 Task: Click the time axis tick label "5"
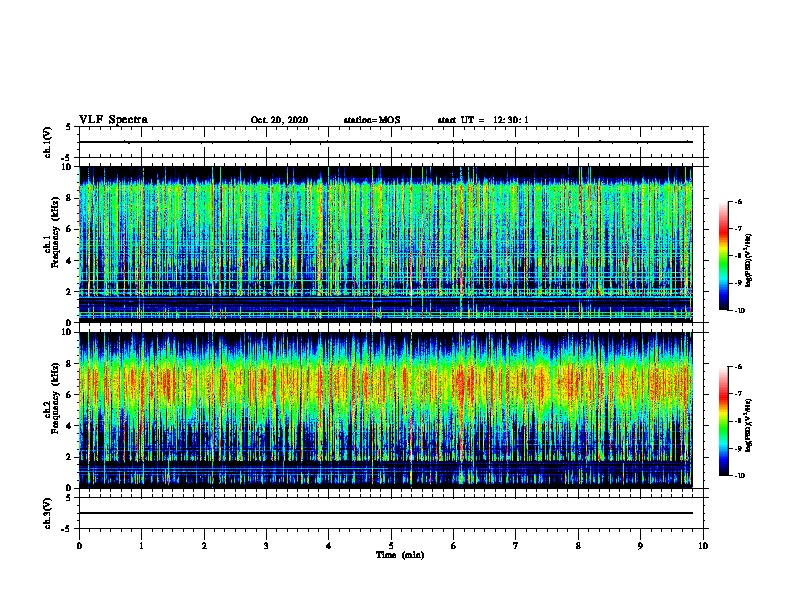(391, 546)
